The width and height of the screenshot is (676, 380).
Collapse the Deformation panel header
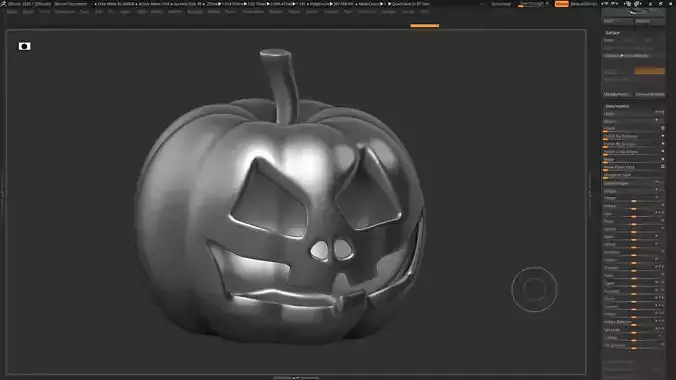coord(617,106)
